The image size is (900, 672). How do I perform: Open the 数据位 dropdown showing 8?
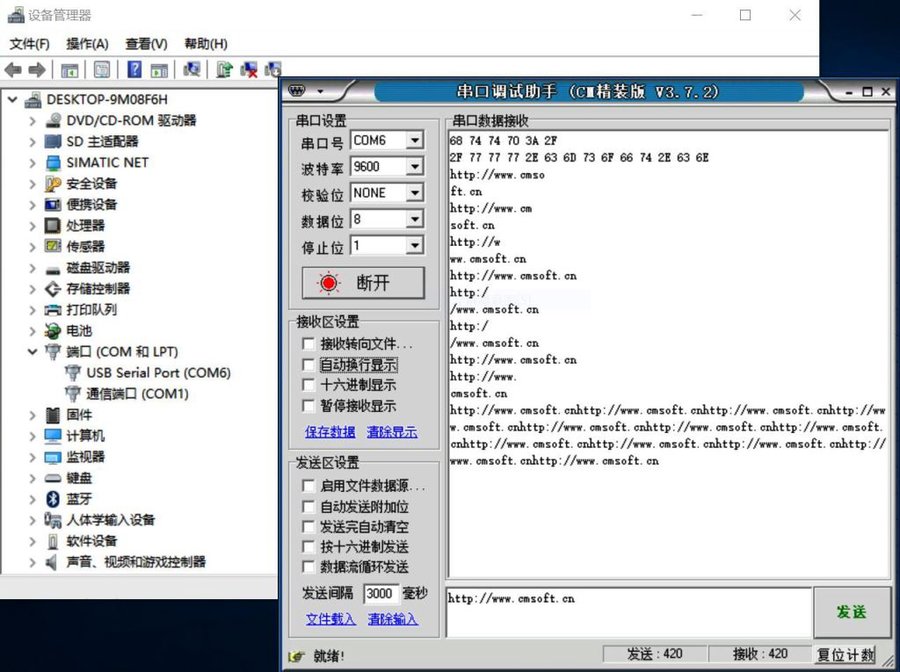click(x=414, y=219)
